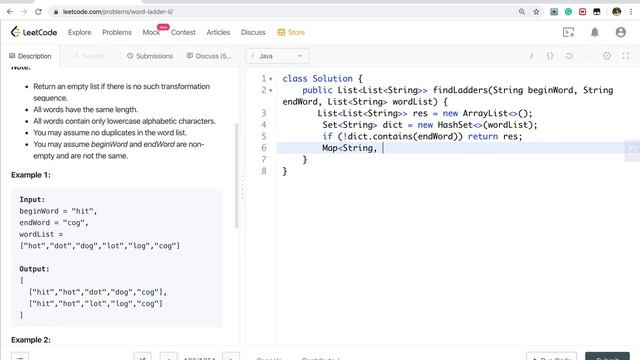Open the Mock menu item
Image resolution: width=640 pixels, height=360 pixels.
click(151, 32)
